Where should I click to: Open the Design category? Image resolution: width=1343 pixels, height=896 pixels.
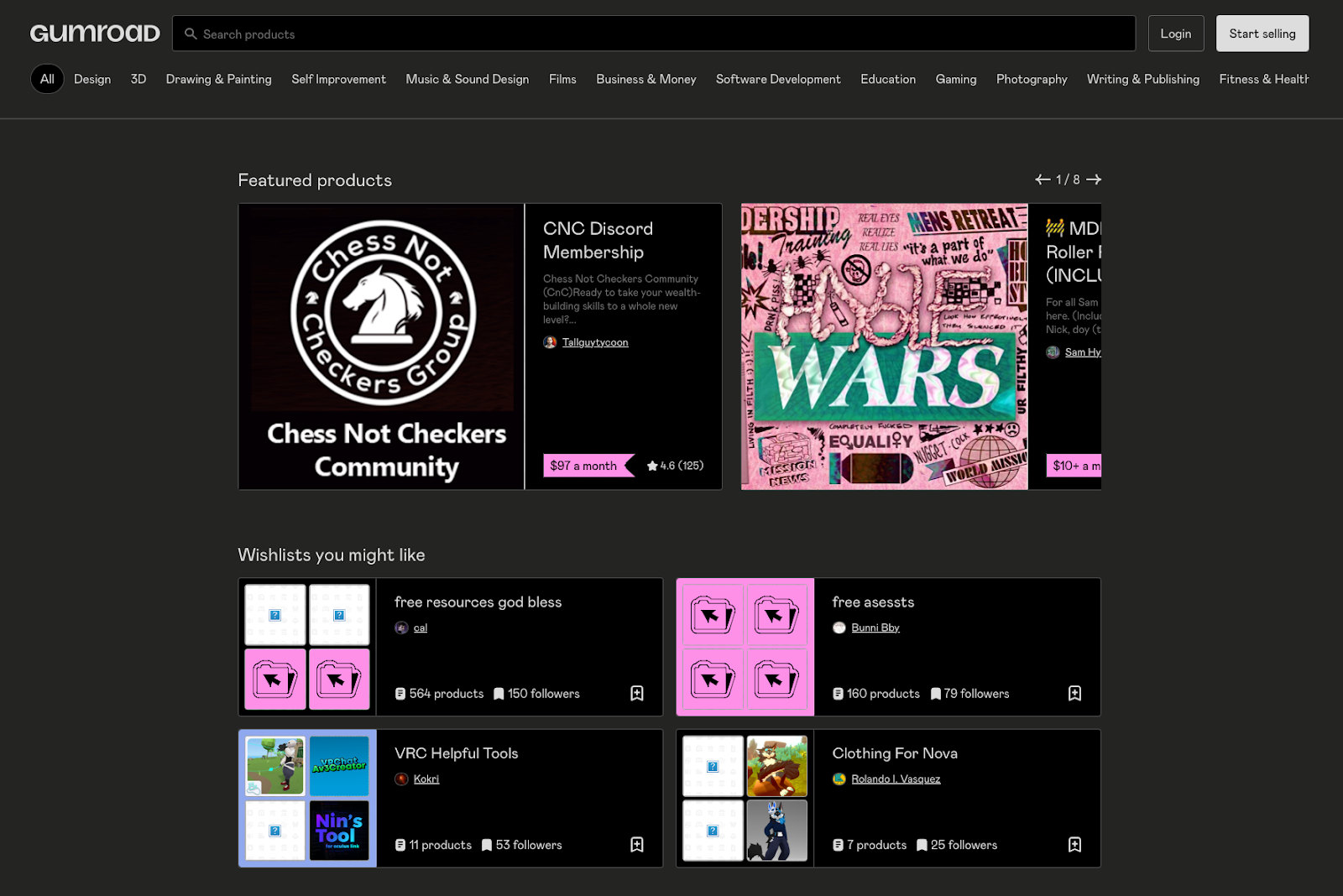pyautogui.click(x=92, y=79)
